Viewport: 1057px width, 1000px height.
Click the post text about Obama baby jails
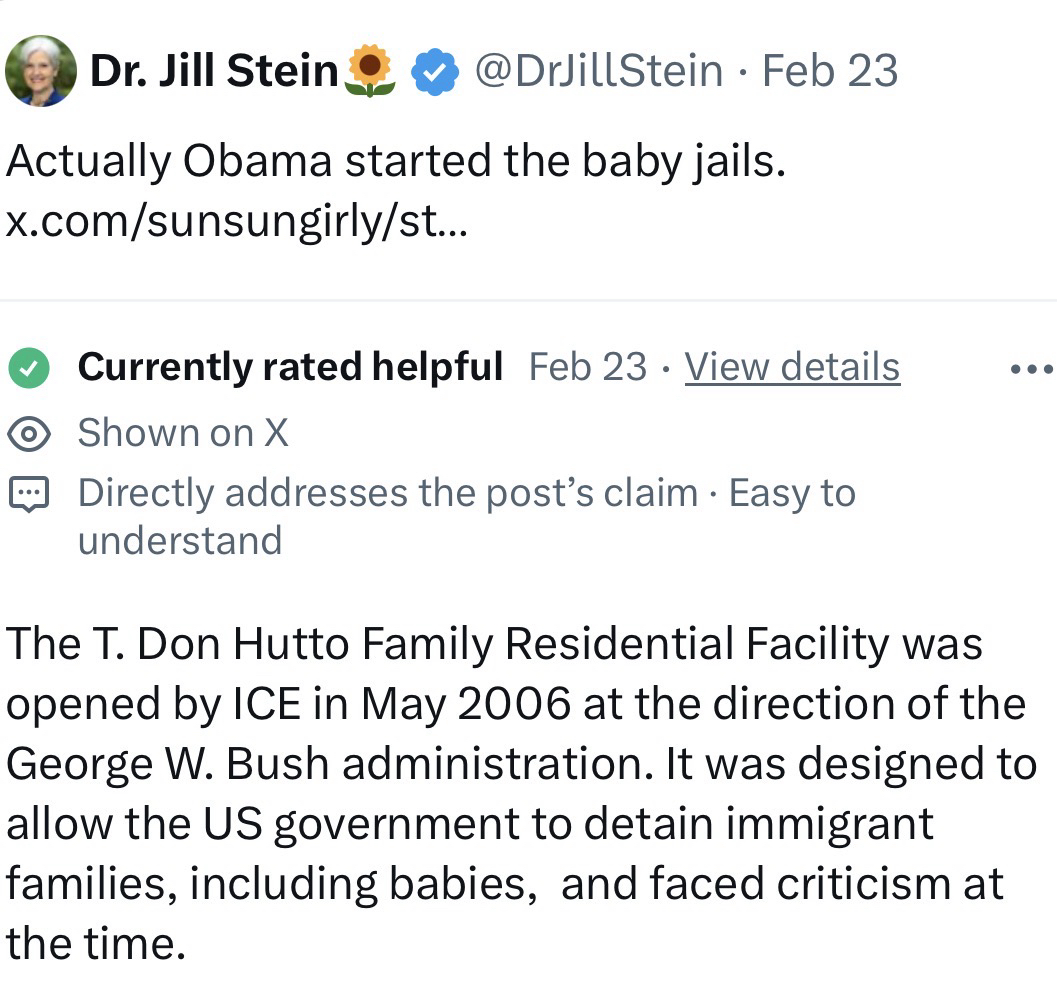[x=395, y=162]
